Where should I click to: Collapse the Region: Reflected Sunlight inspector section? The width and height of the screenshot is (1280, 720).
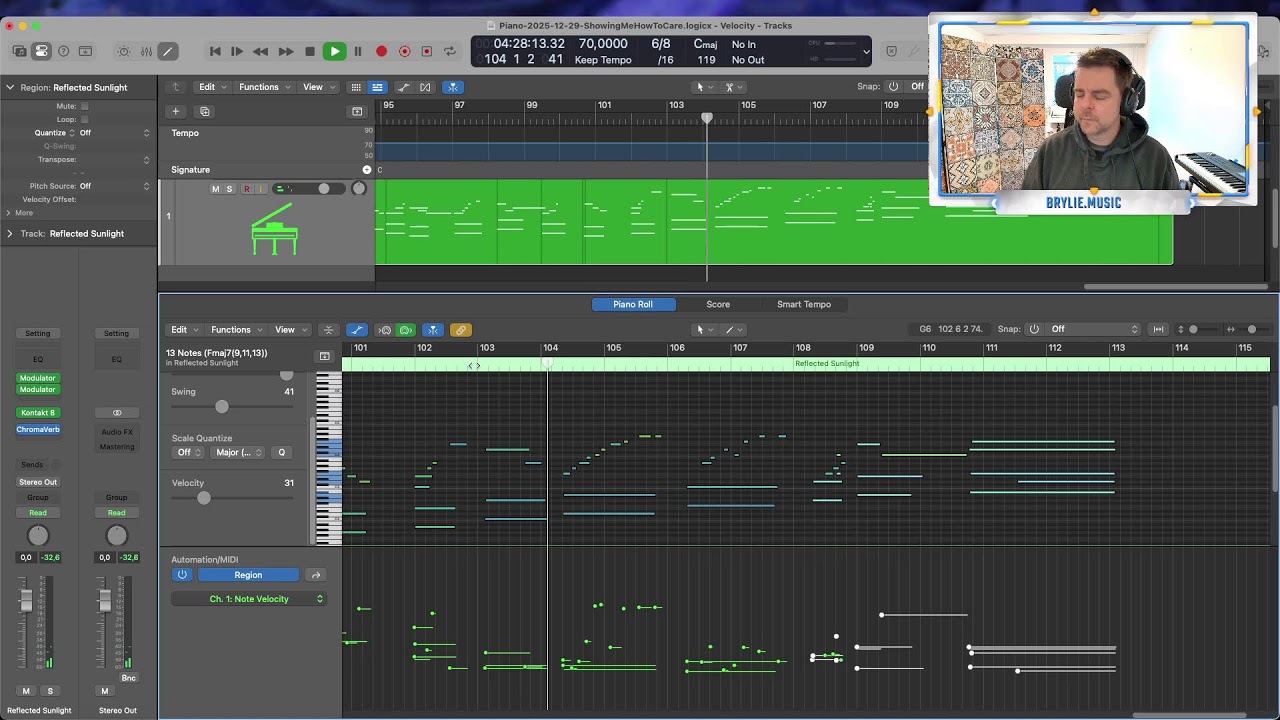pos(10,87)
